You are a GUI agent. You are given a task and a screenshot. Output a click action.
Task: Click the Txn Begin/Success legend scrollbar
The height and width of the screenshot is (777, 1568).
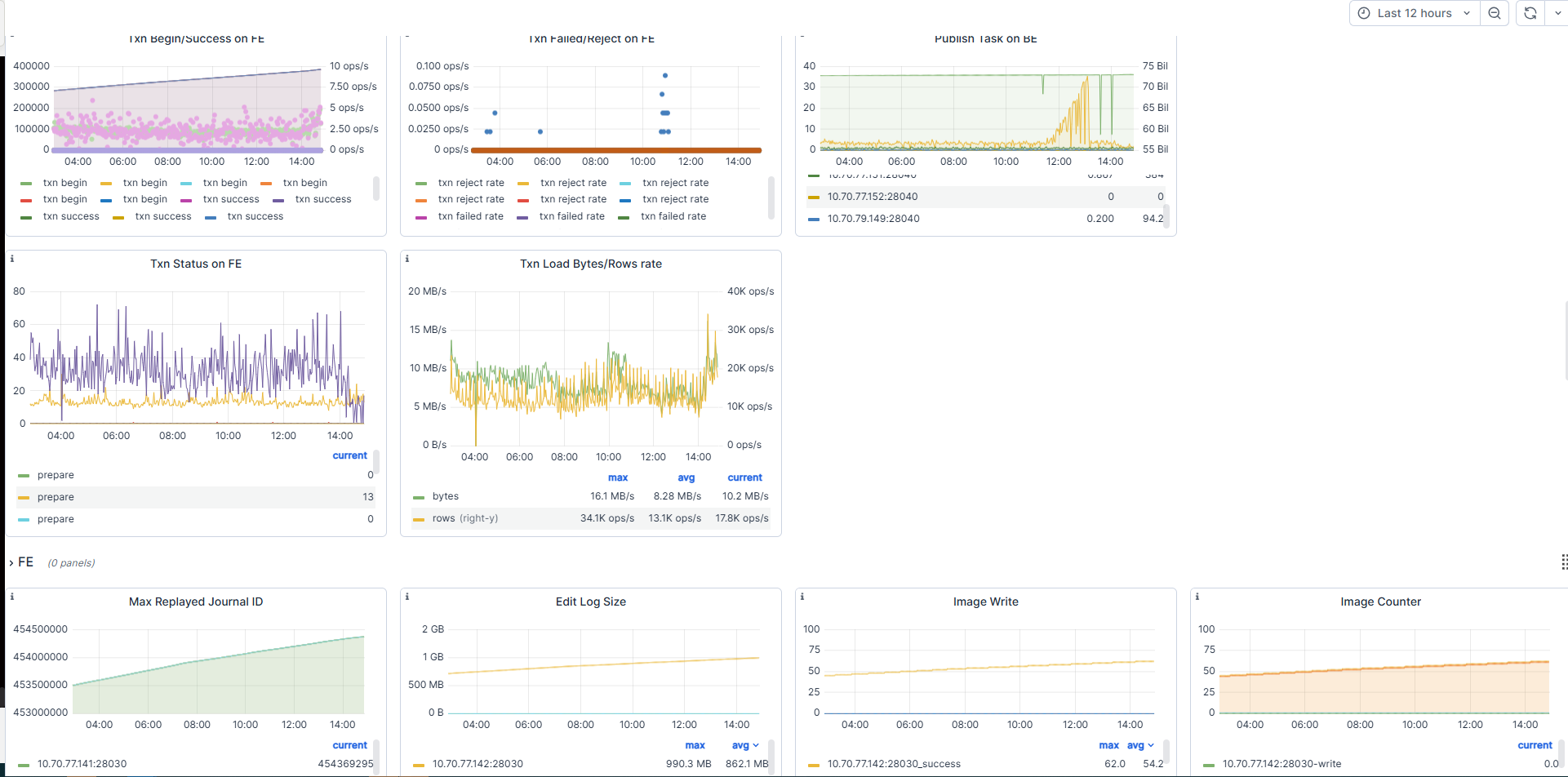[x=376, y=189]
